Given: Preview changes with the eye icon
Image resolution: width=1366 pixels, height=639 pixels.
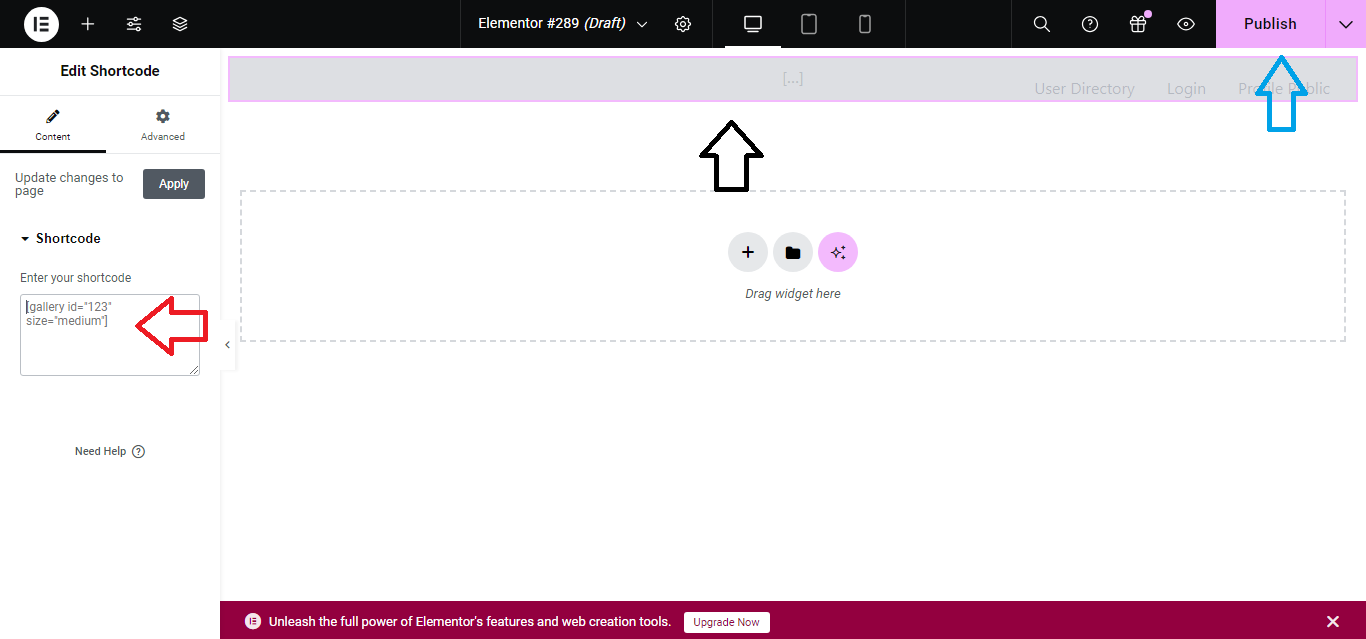Looking at the screenshot, I should pos(1186,24).
